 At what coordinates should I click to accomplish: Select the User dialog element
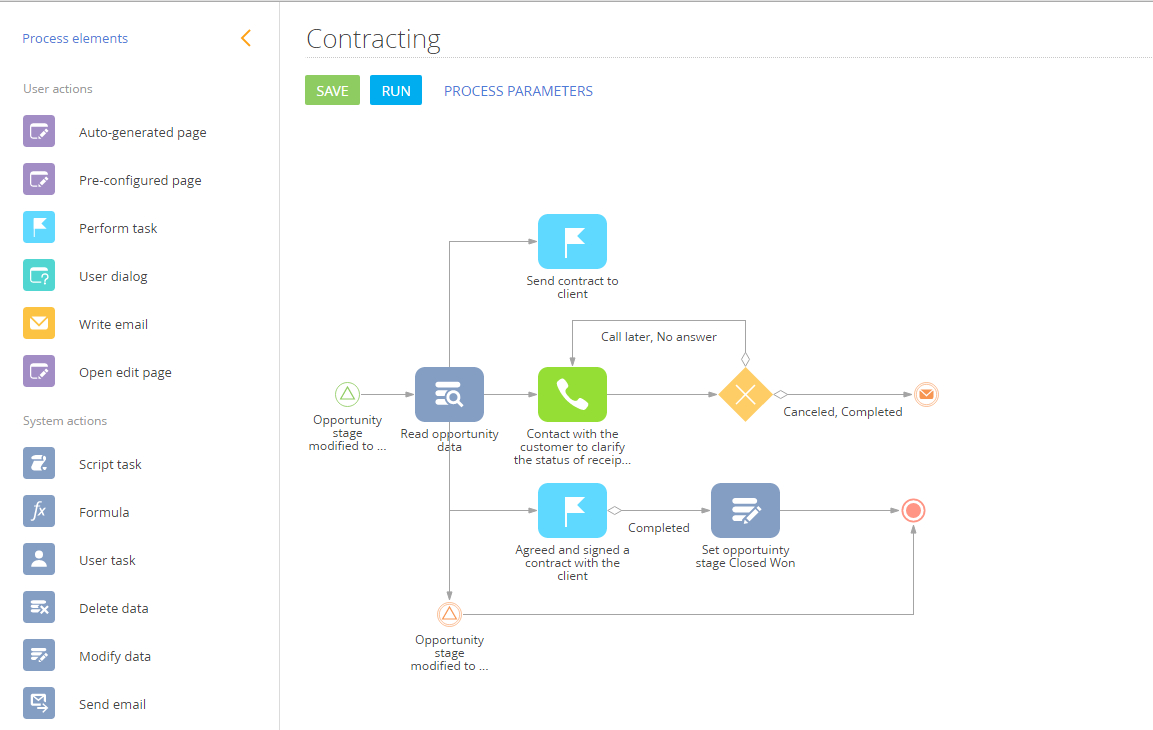[111, 275]
